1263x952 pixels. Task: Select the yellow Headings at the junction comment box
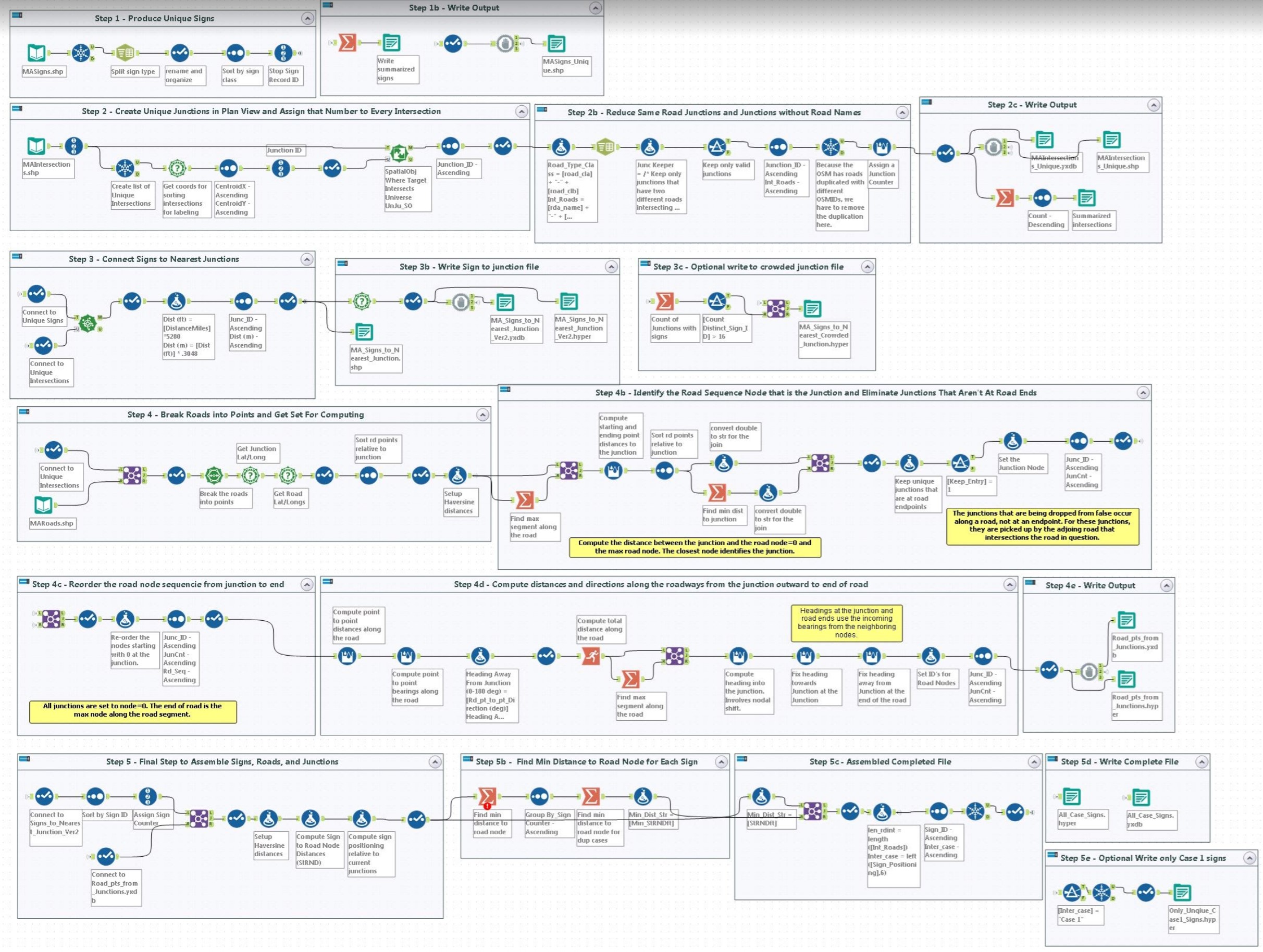pos(846,623)
